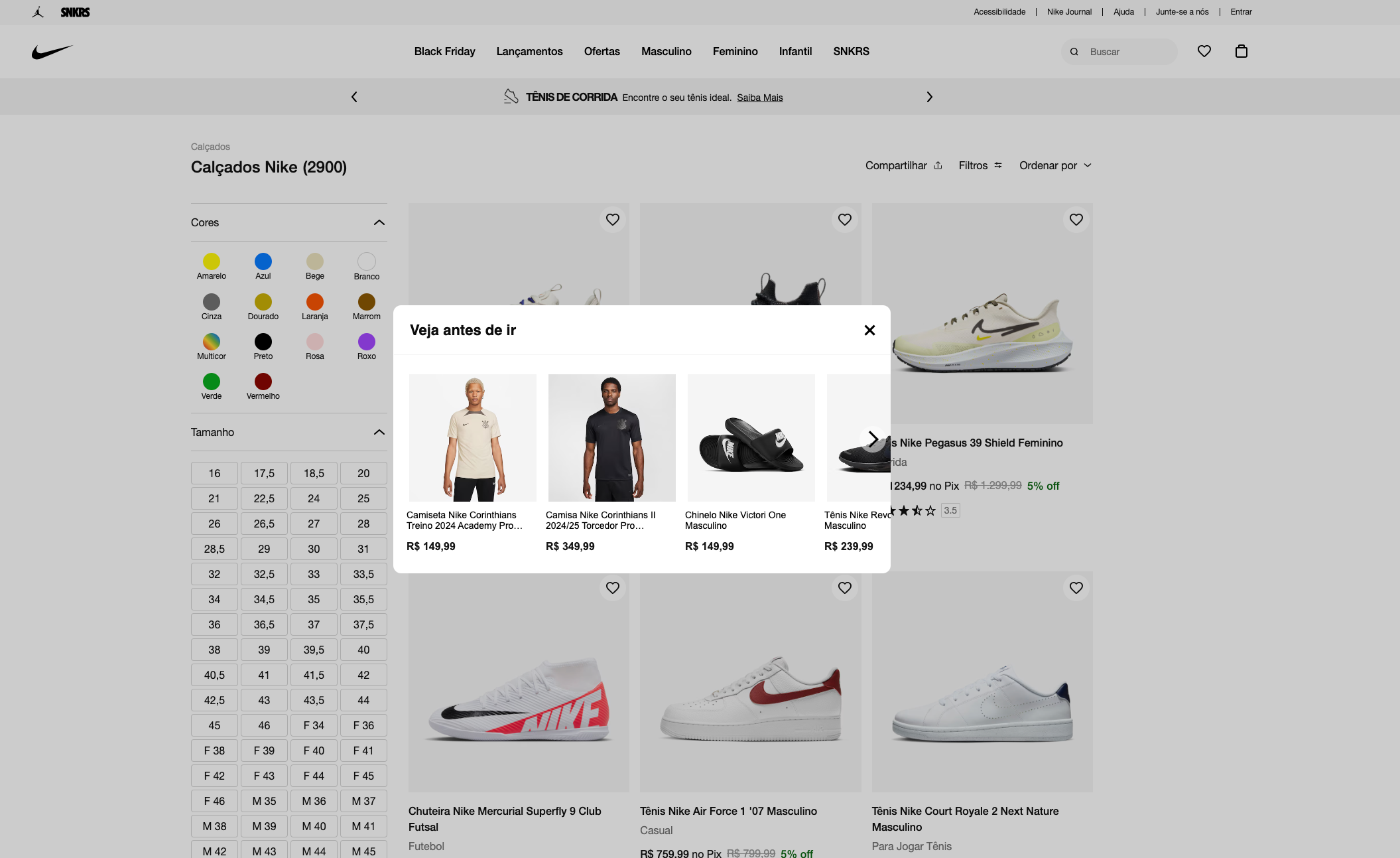Click Junte-se a nós link
The width and height of the screenshot is (1400, 858).
pyautogui.click(x=1182, y=12)
